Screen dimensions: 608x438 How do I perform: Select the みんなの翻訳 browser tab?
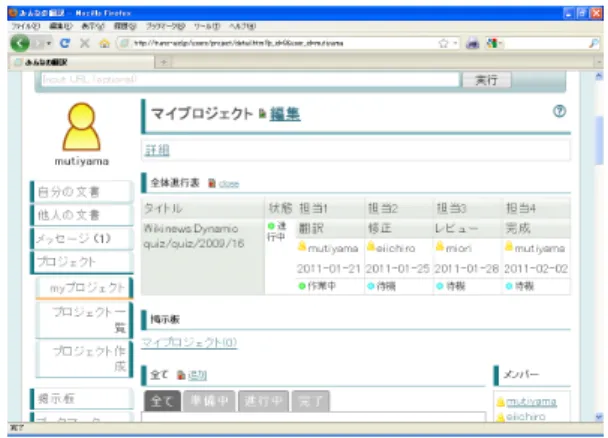click(82, 62)
